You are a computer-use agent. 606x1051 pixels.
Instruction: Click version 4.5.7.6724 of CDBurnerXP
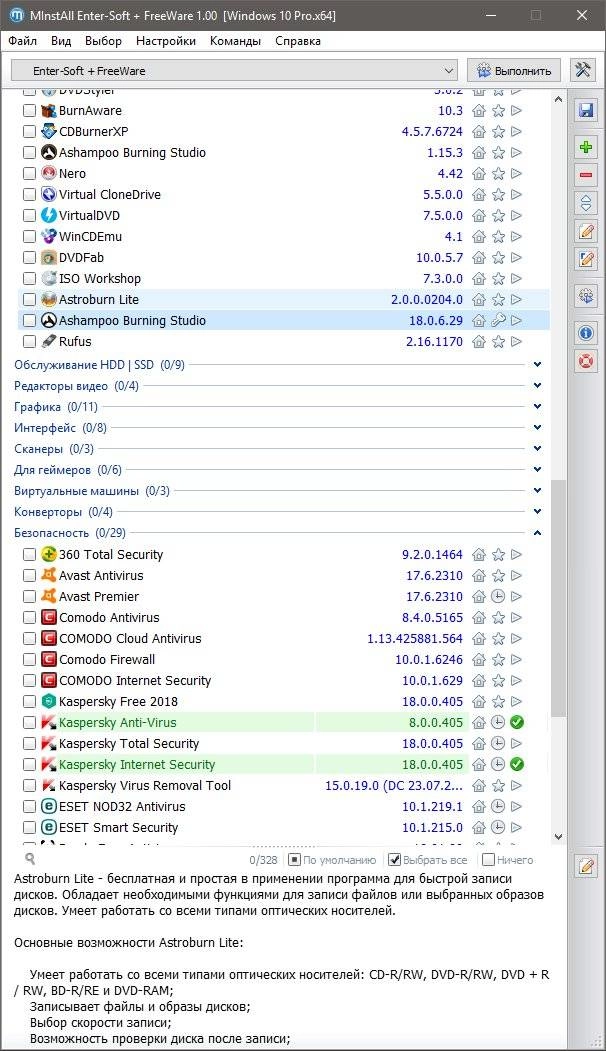[x=432, y=131]
